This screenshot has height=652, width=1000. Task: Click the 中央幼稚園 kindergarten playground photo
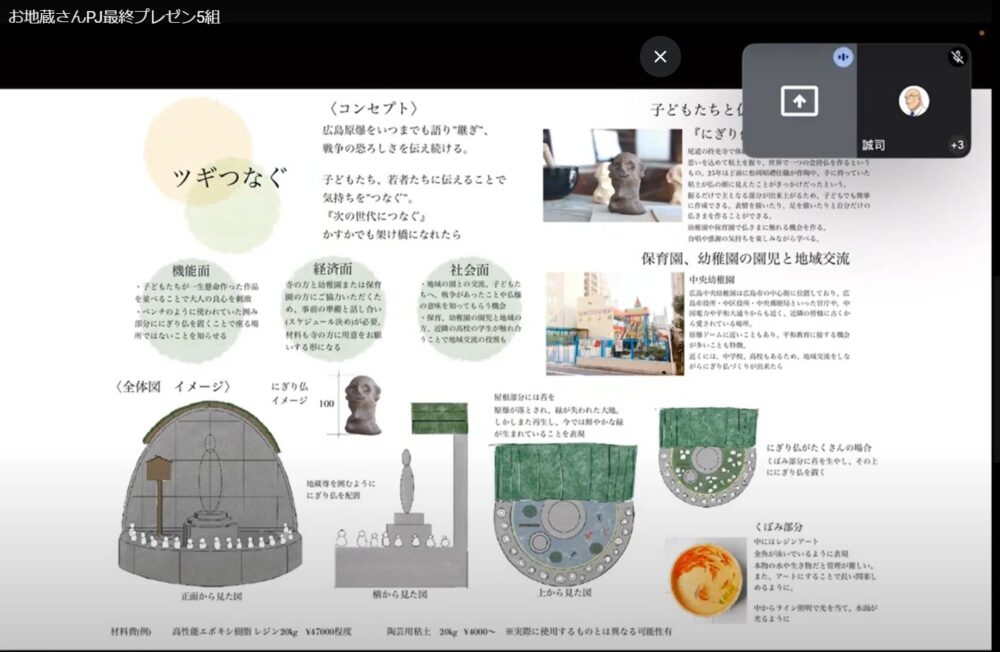[614, 323]
